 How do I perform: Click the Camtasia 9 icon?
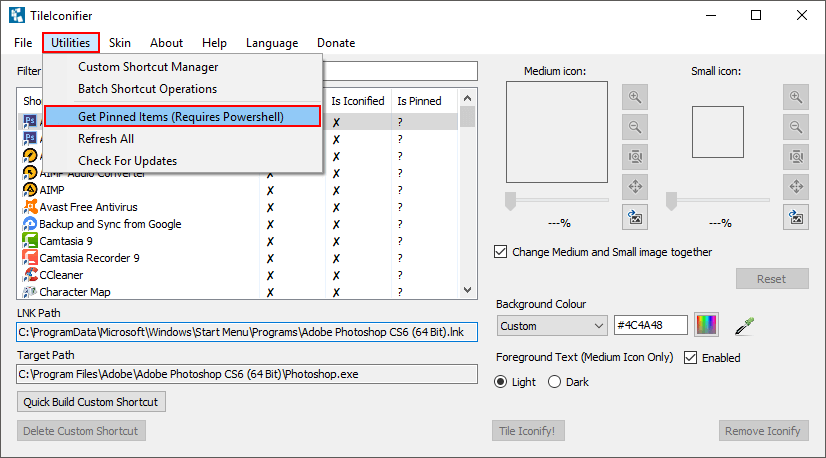pos(30,241)
